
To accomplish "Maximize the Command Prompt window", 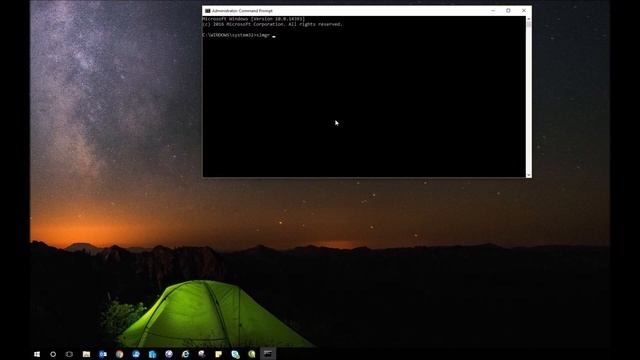I will pyautogui.click(x=508, y=11).
